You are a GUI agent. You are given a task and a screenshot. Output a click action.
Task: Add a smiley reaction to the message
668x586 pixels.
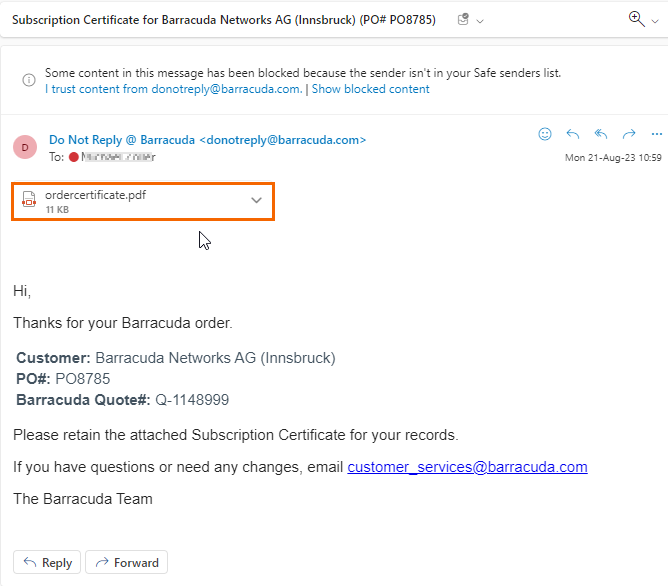(545, 134)
